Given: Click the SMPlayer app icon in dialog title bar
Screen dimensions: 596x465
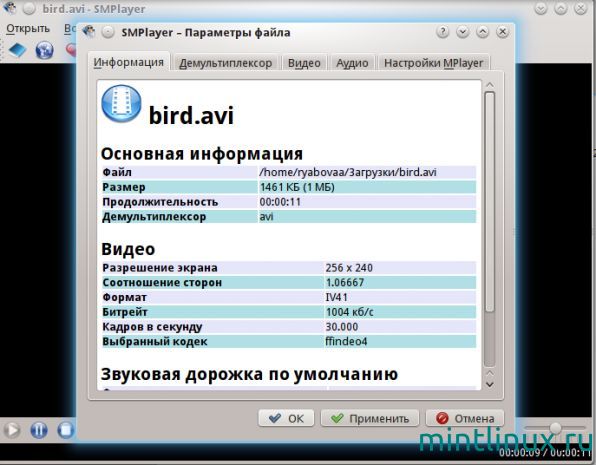Looking at the screenshot, I should (x=89, y=32).
